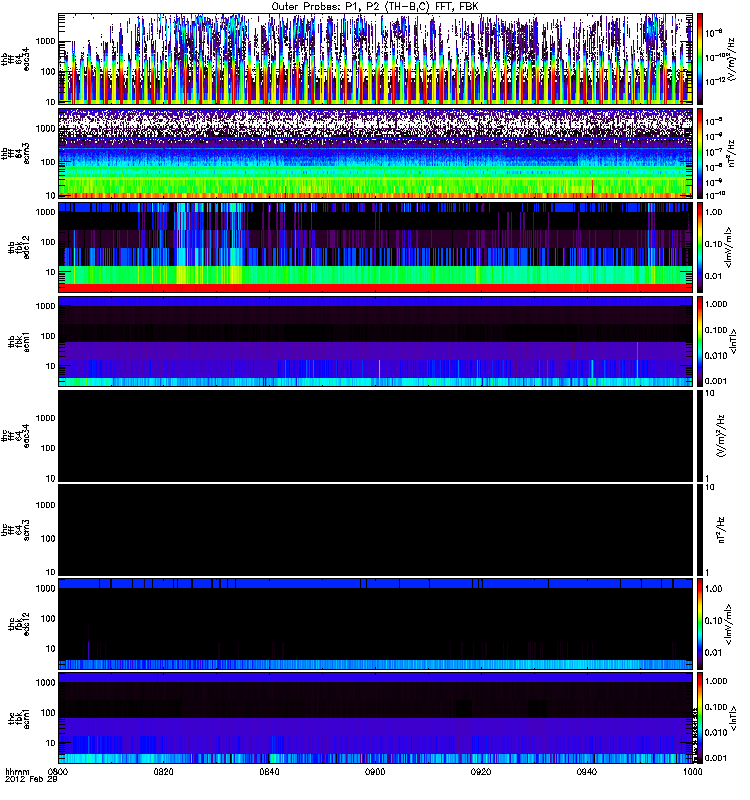Click the color bar beside thb edc34 spectrogram

(x=700, y=58)
